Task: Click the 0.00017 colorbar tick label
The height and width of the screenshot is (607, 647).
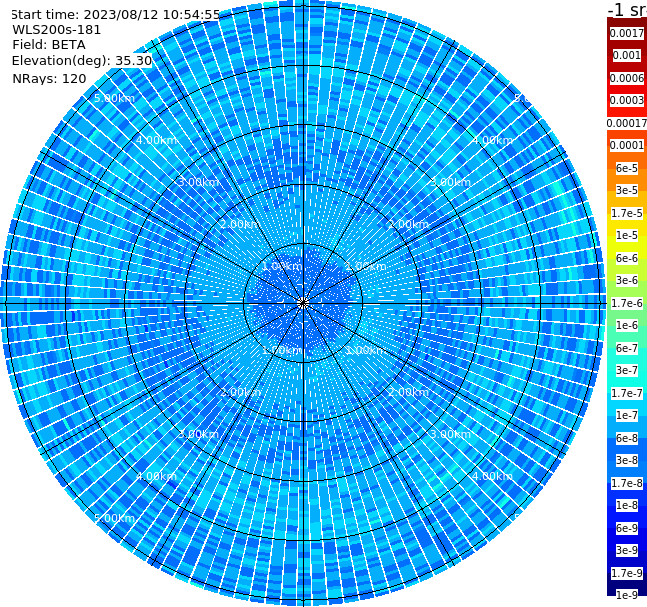Action: click(x=627, y=123)
